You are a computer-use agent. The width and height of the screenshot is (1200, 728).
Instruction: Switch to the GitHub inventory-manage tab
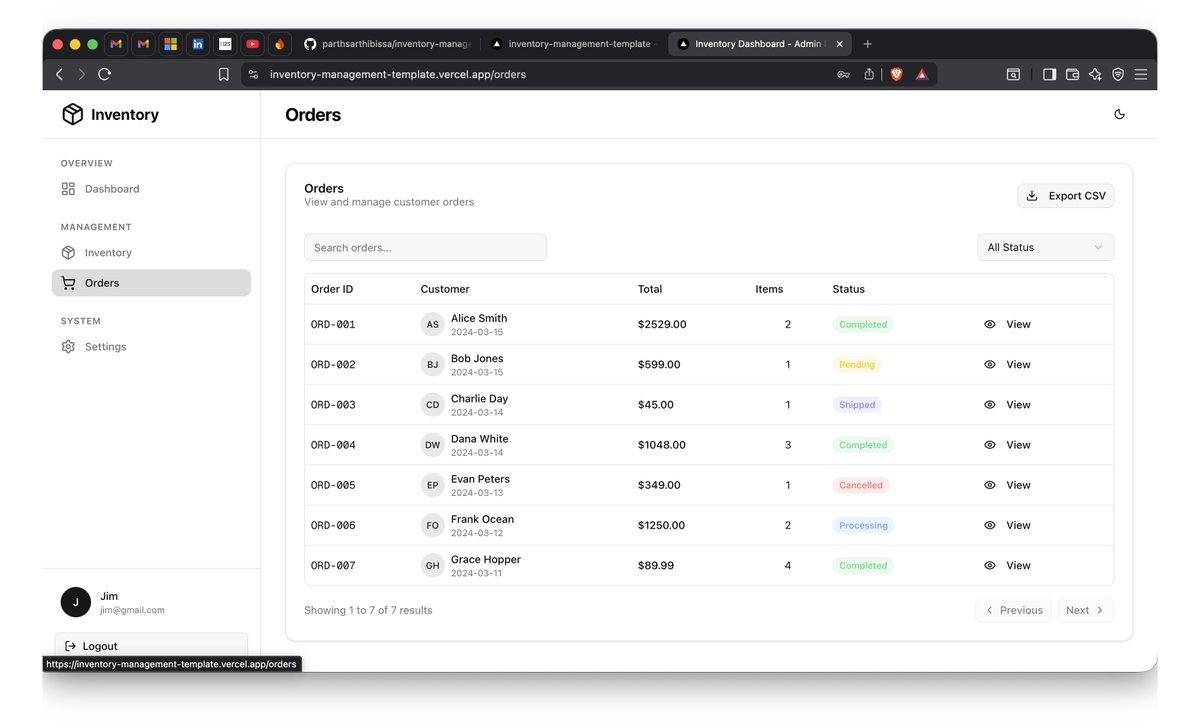click(387, 44)
